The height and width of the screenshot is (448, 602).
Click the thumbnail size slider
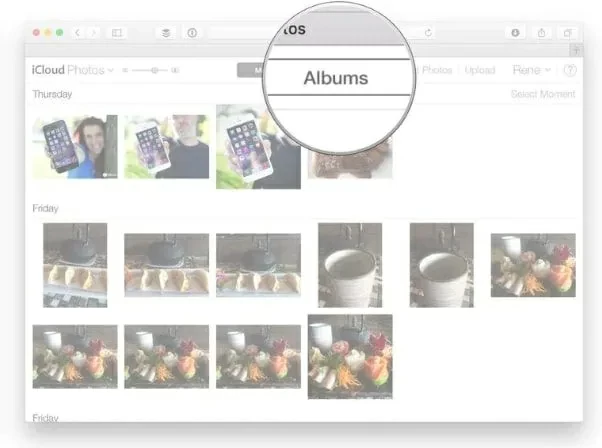[x=150, y=70]
